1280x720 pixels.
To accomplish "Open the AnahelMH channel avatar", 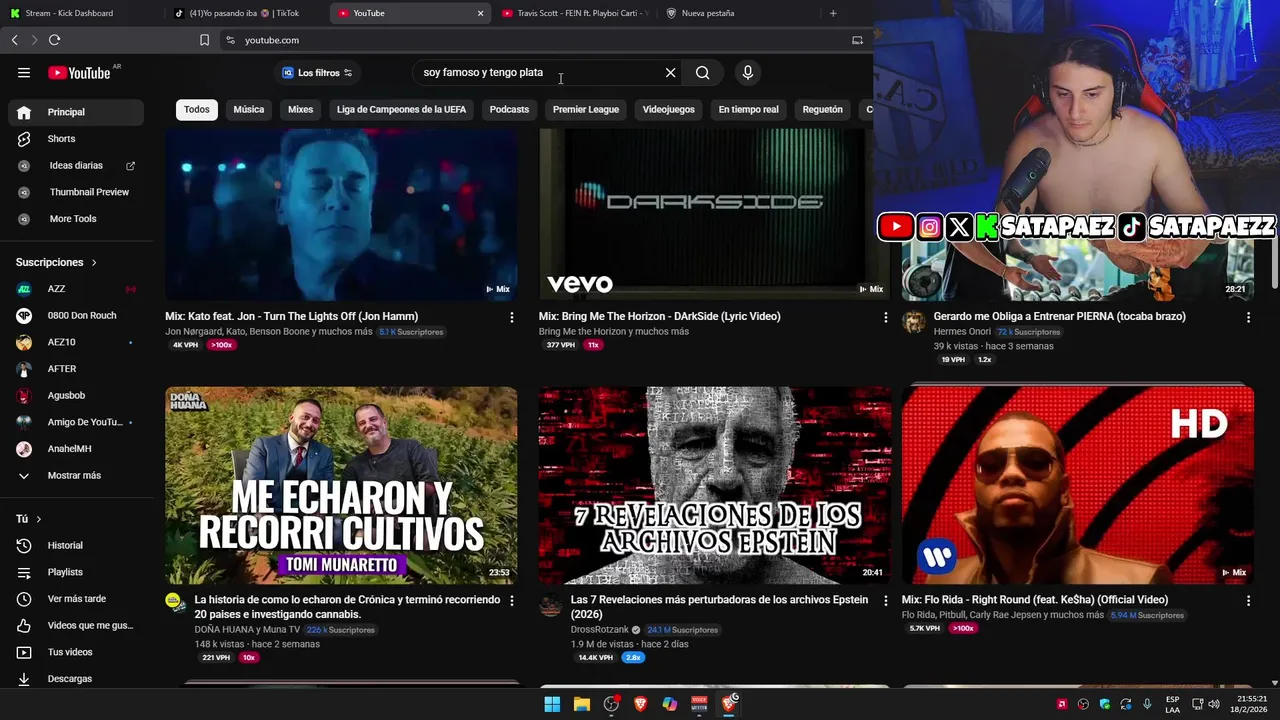I will click(x=24, y=449).
